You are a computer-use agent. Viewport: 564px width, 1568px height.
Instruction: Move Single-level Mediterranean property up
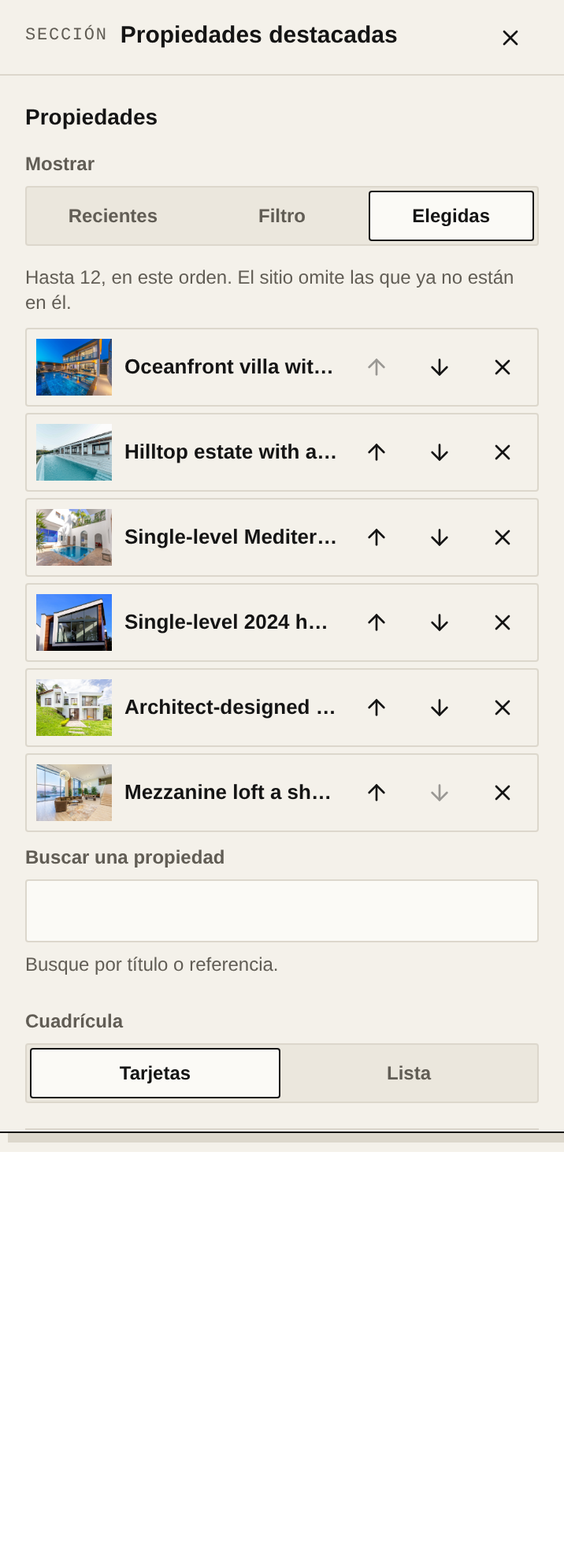(x=377, y=537)
